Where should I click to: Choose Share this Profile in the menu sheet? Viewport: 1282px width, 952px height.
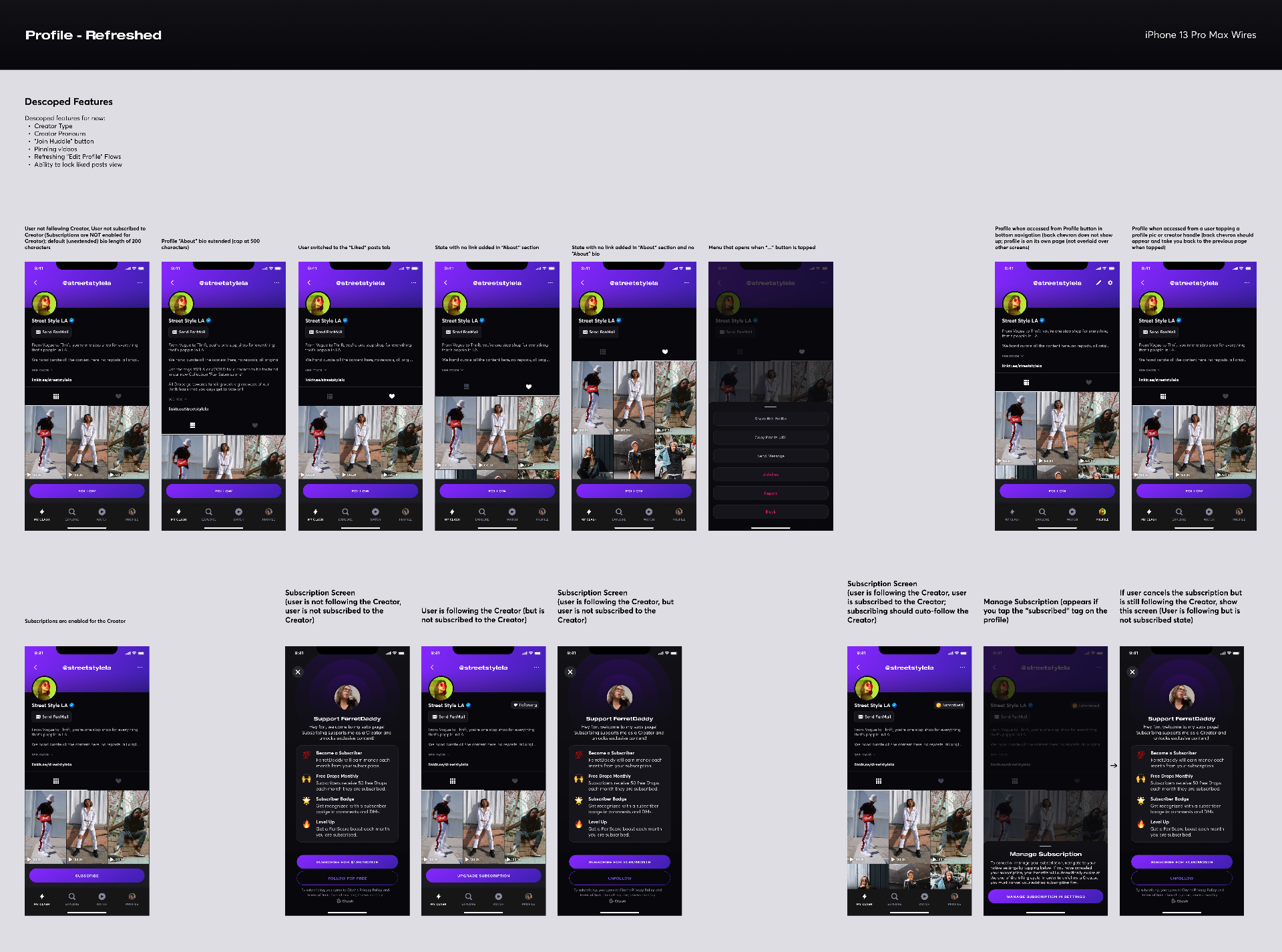click(771, 419)
